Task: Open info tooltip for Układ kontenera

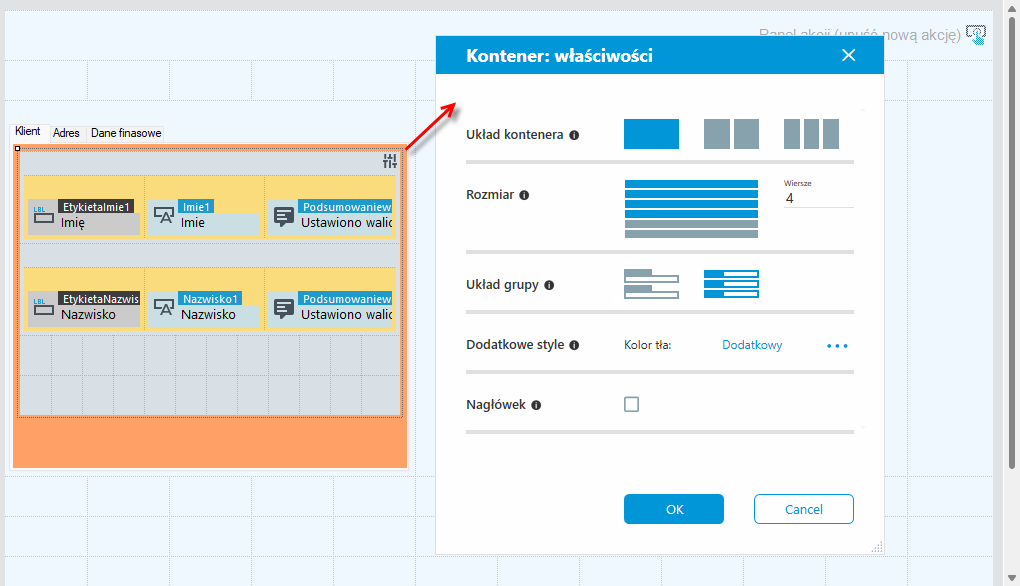Action: [574, 135]
